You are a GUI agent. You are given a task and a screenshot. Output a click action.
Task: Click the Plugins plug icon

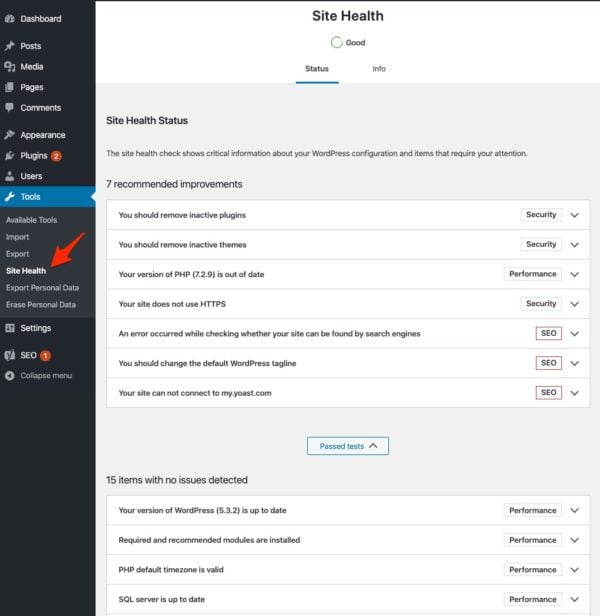coord(10,156)
